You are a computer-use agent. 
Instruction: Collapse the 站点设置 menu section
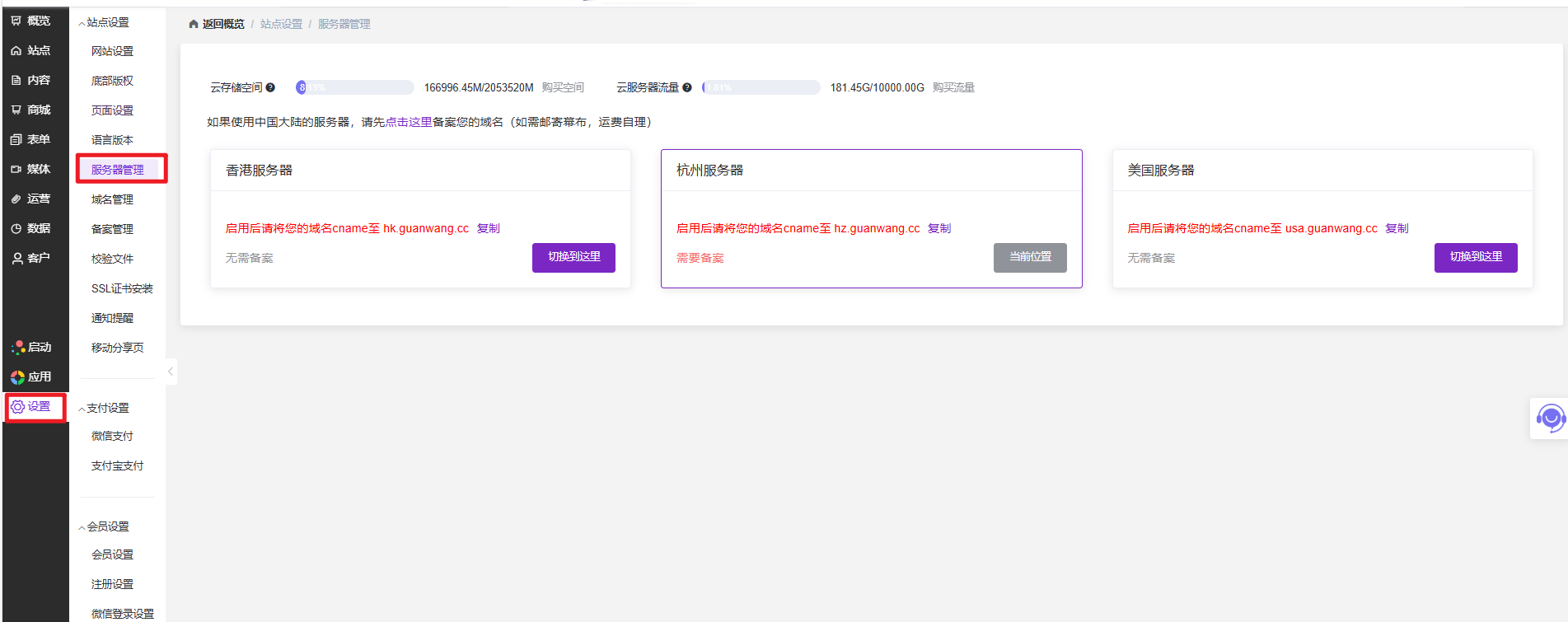coord(82,24)
